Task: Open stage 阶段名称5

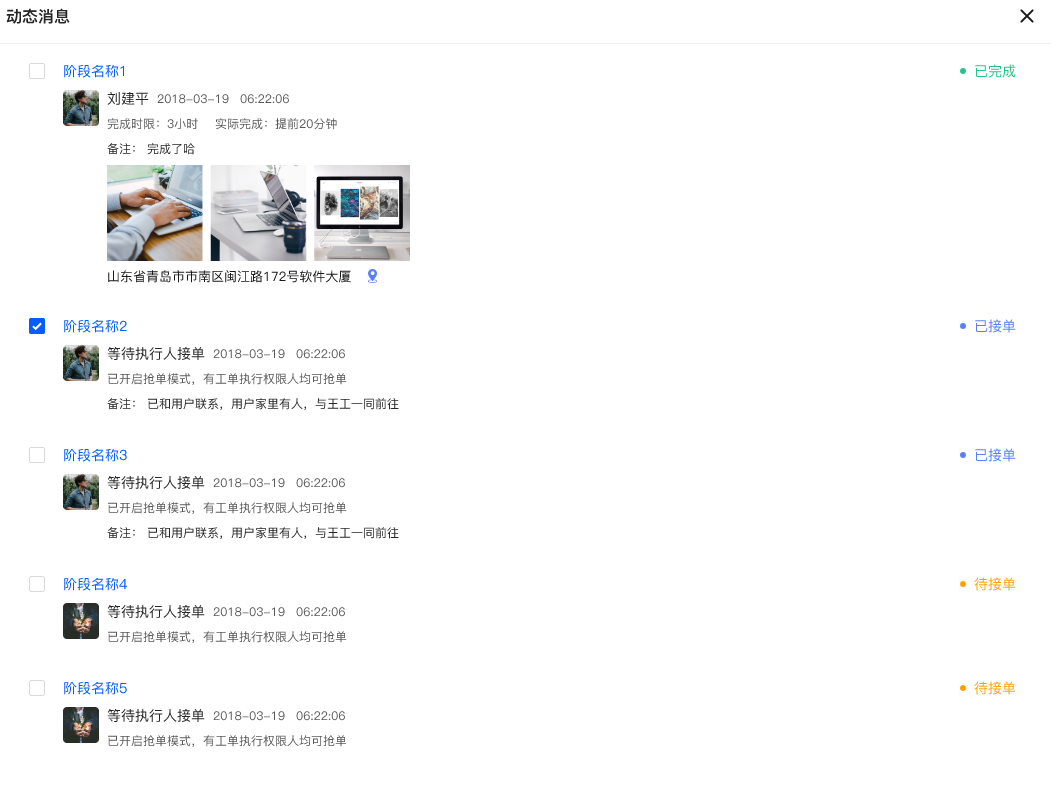Action: (95, 688)
